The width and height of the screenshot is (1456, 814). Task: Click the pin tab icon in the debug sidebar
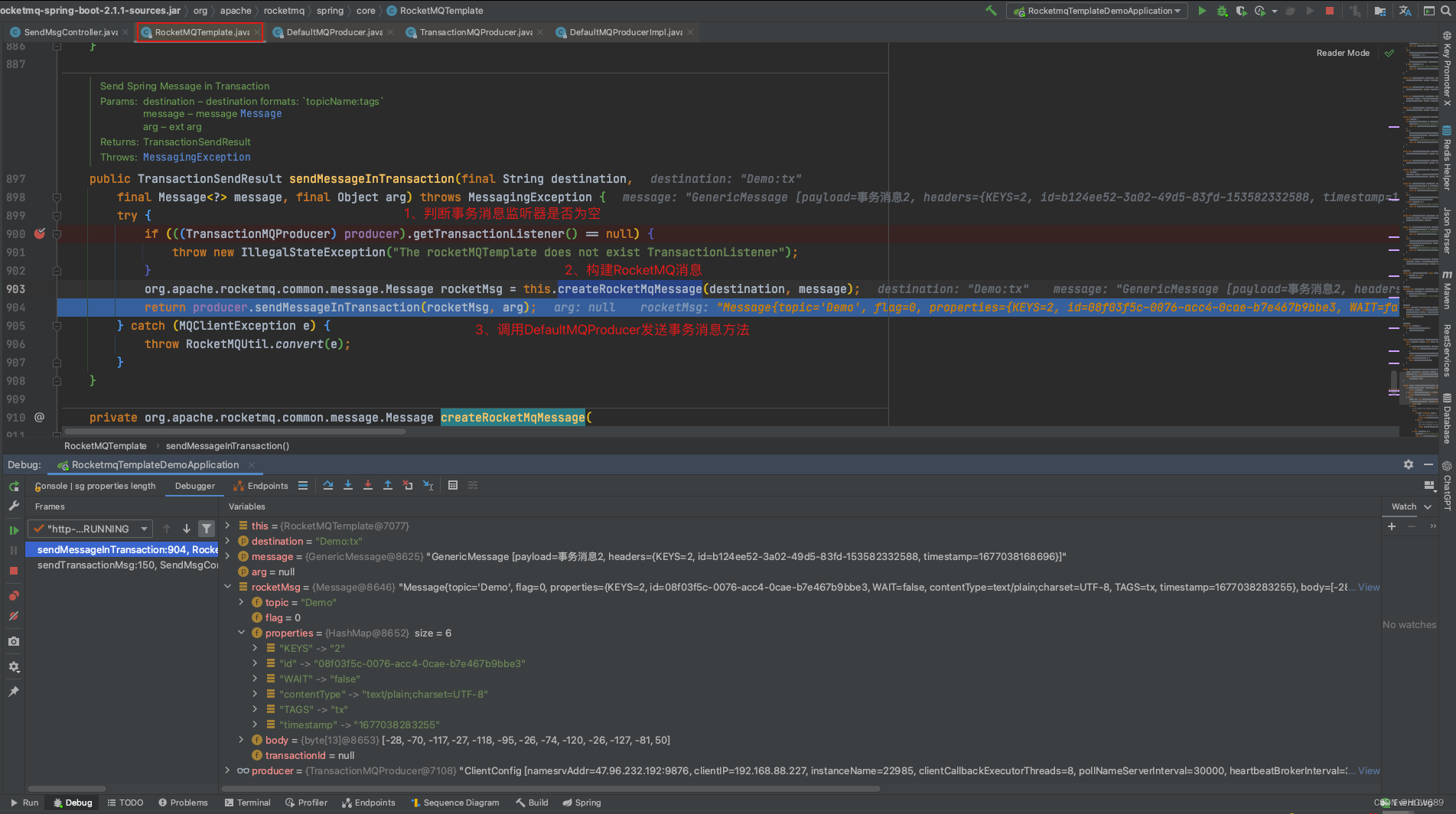tap(14, 692)
